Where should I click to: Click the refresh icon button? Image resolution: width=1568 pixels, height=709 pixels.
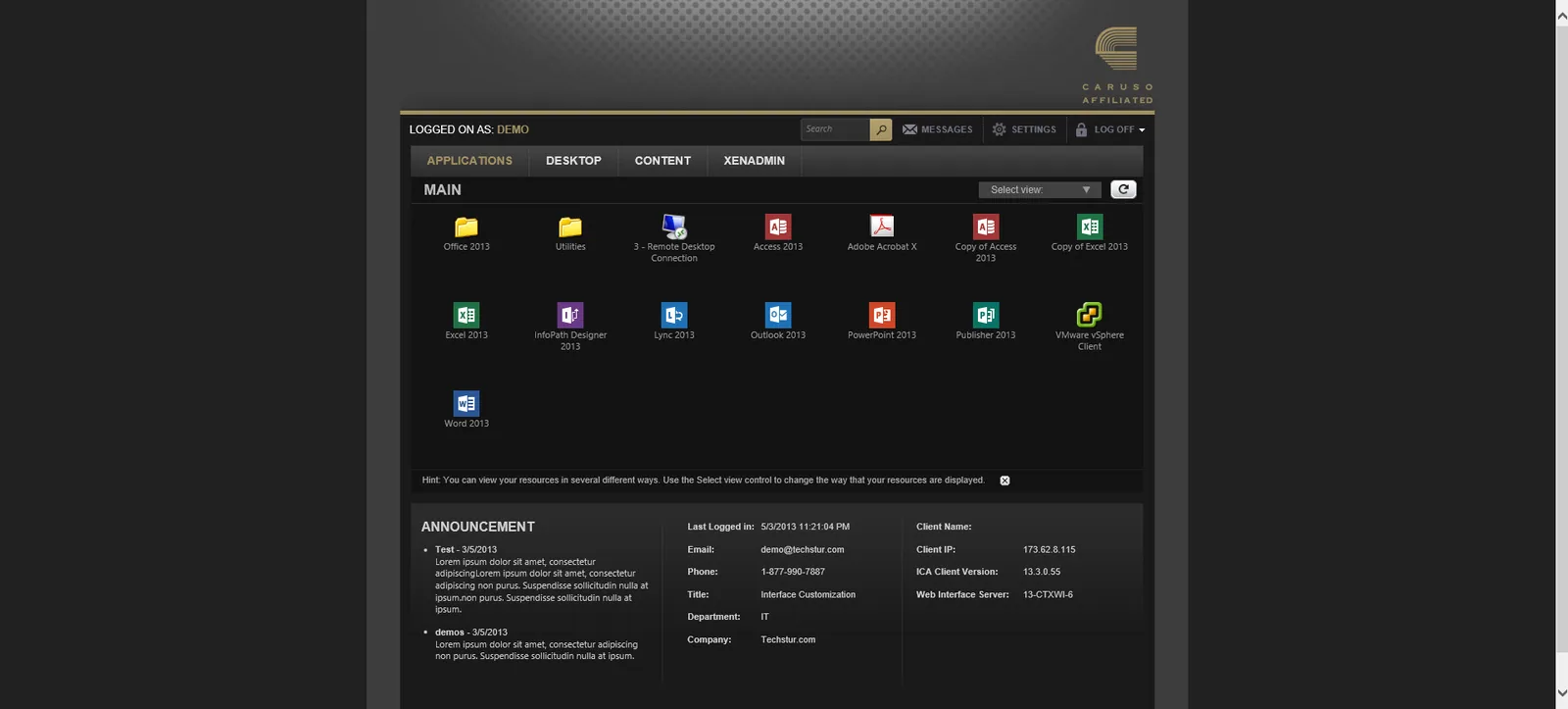pyautogui.click(x=1123, y=189)
